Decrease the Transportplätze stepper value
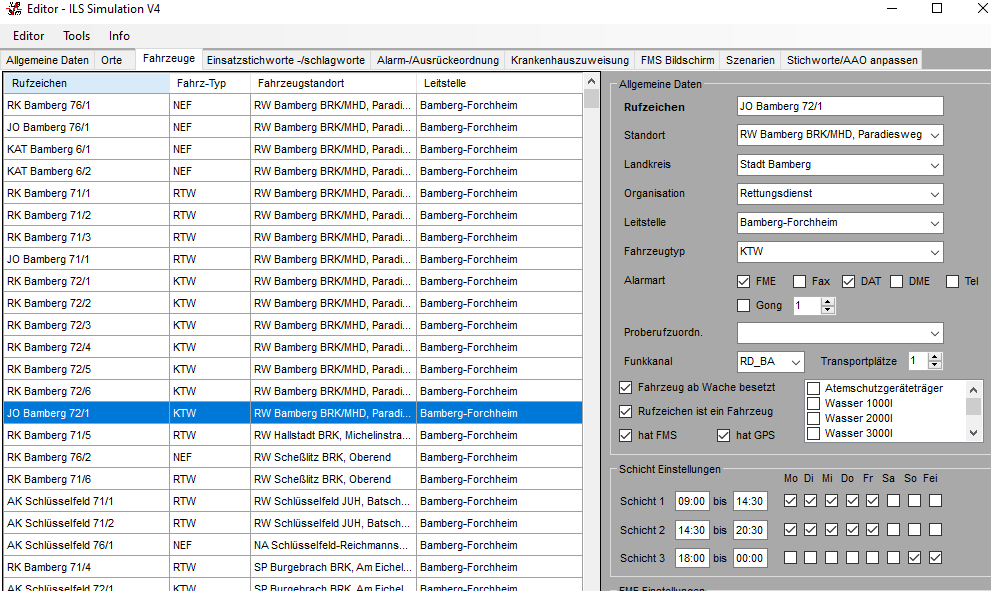This screenshot has width=991, height=591. point(937,366)
